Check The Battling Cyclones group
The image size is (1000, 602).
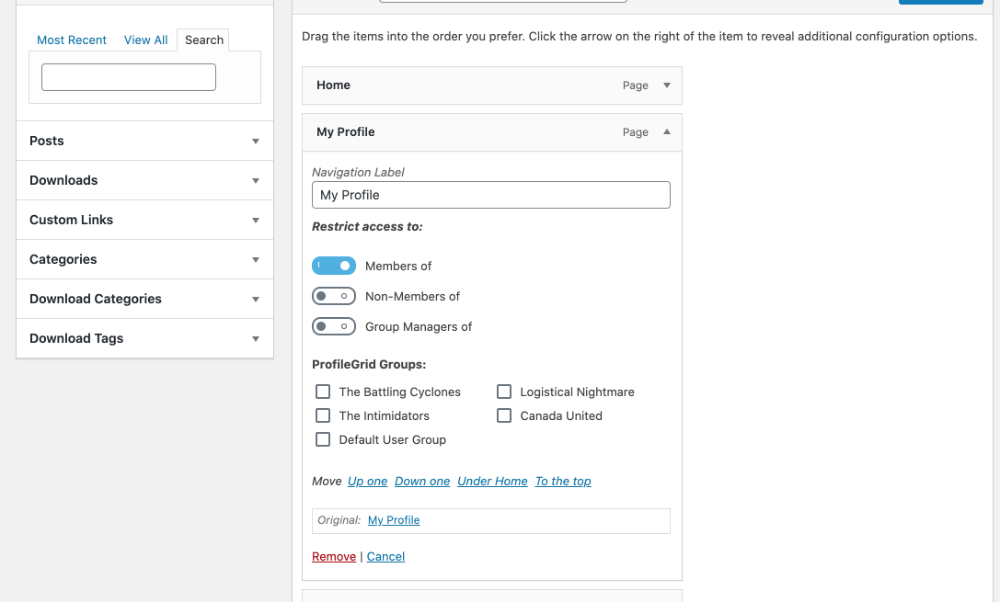323,392
